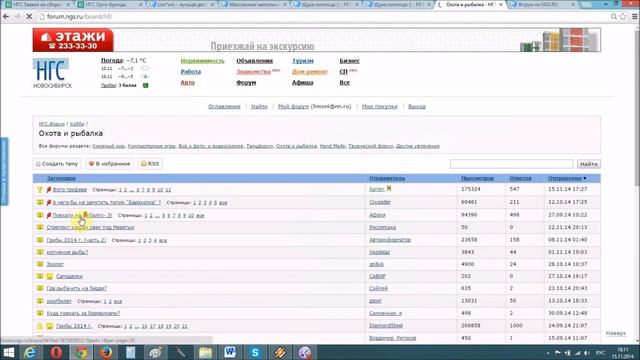Open Microsoft Word from the taskbar
The height and width of the screenshot is (360, 640).
[x=230, y=352]
